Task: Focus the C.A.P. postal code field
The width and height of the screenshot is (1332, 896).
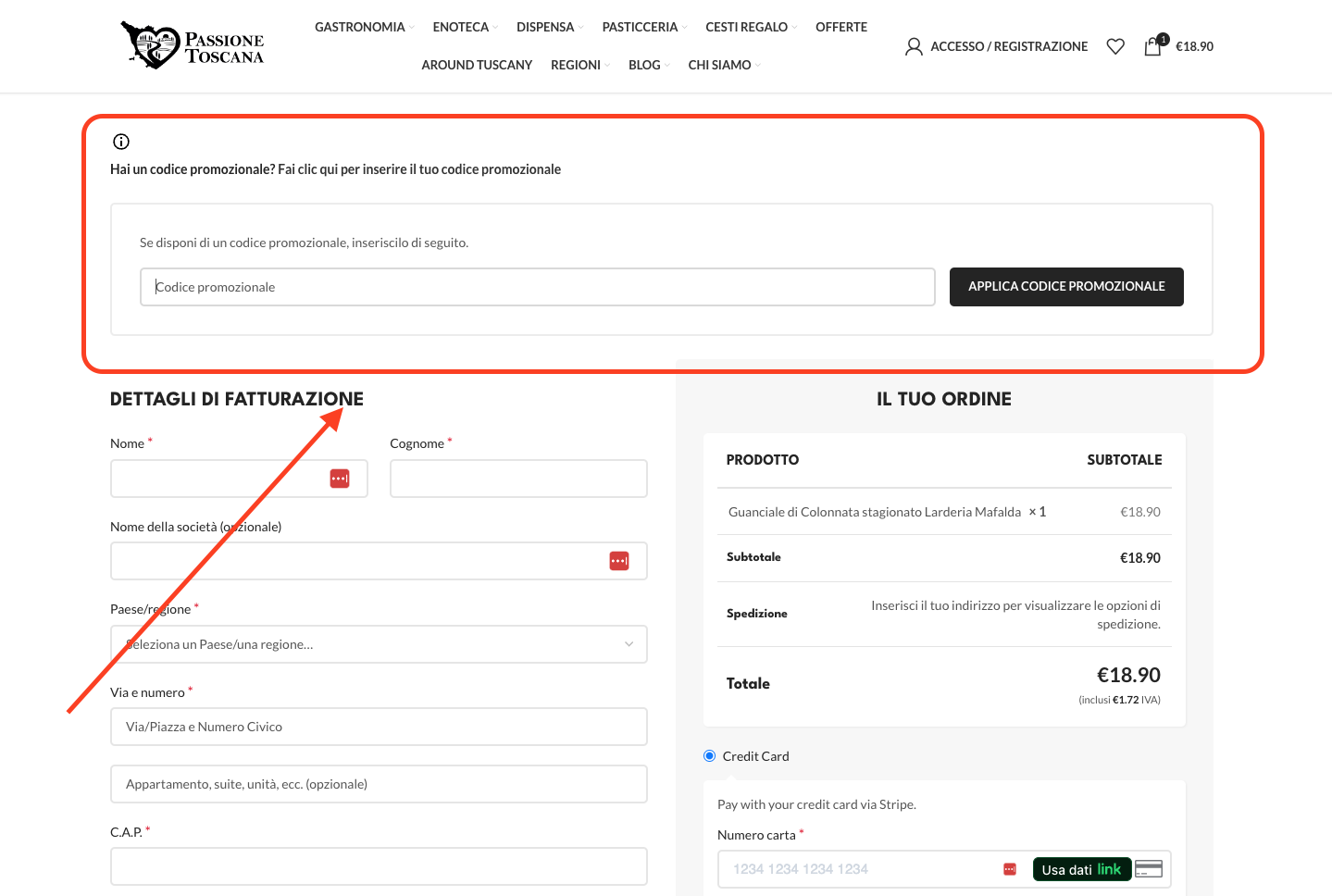Action: click(379, 866)
